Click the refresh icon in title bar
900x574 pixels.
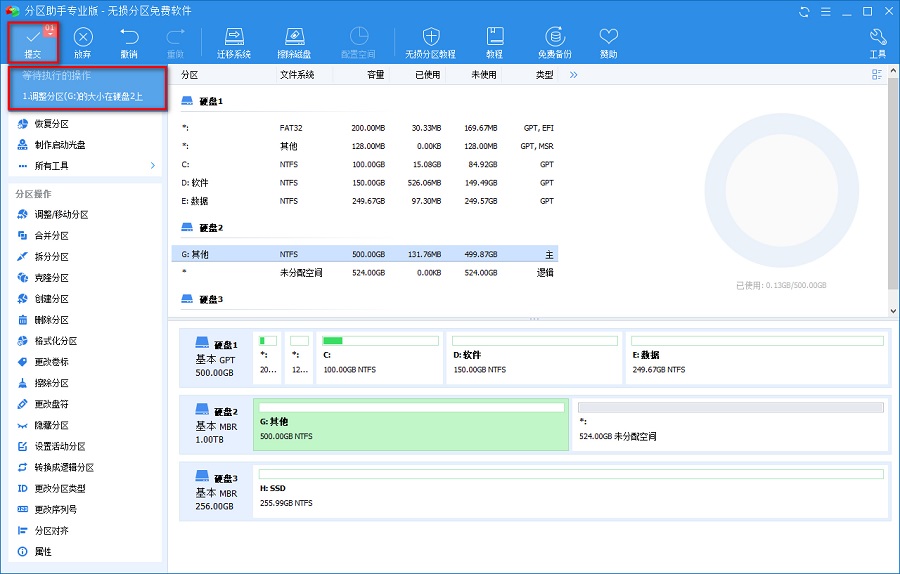pos(806,11)
